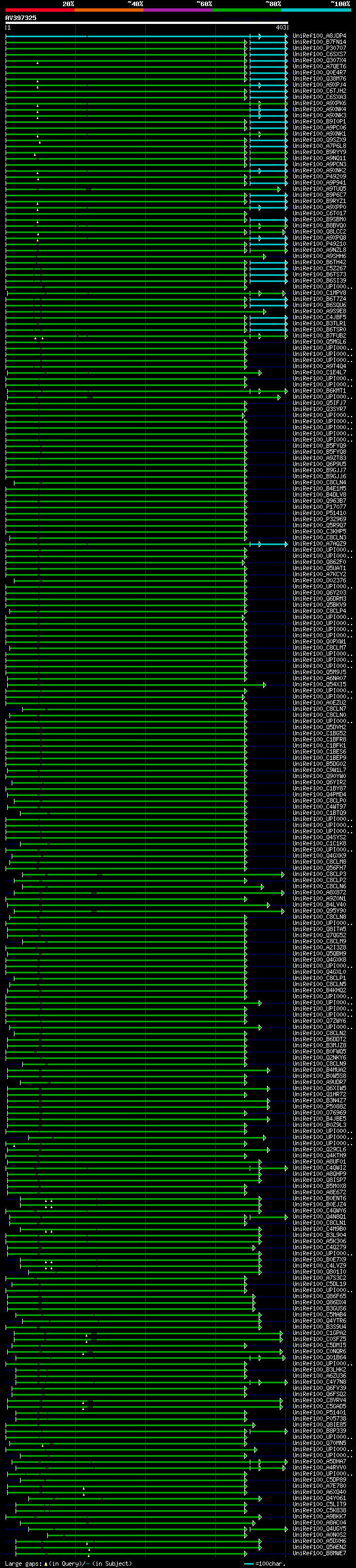Select the UniRef100_Q5IFJ7 label
Screen dimensions: 356x1568
(x=319, y=403)
